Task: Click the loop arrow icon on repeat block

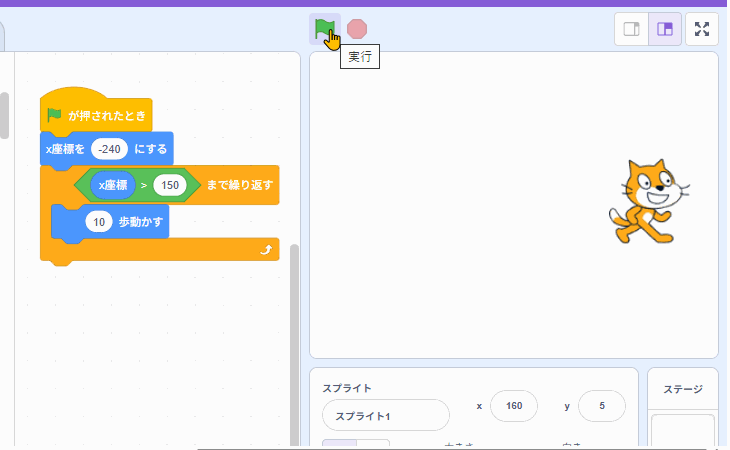Action: pyautogui.click(x=266, y=250)
